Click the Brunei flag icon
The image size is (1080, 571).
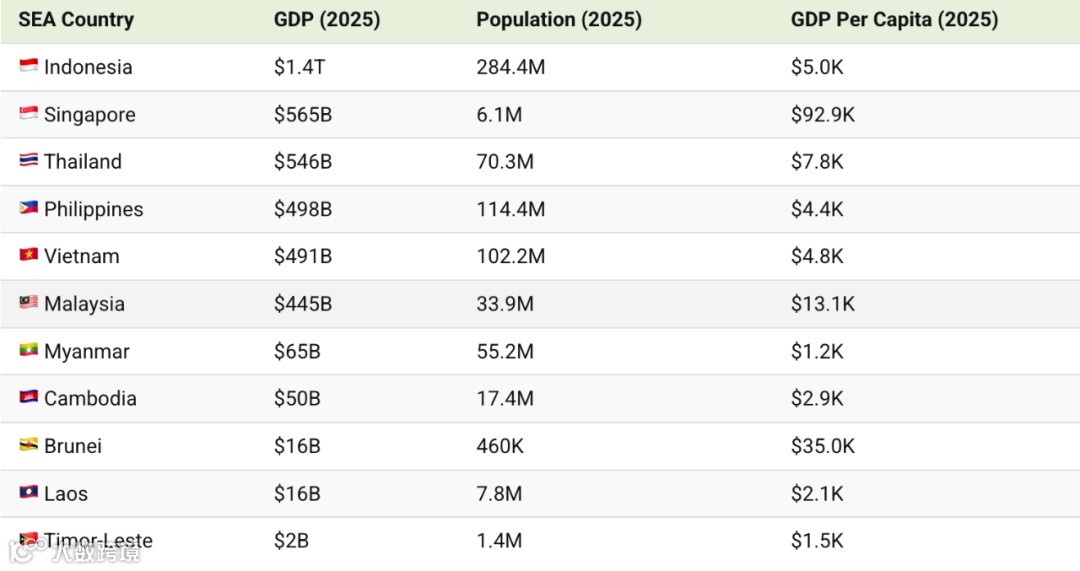tap(28, 446)
